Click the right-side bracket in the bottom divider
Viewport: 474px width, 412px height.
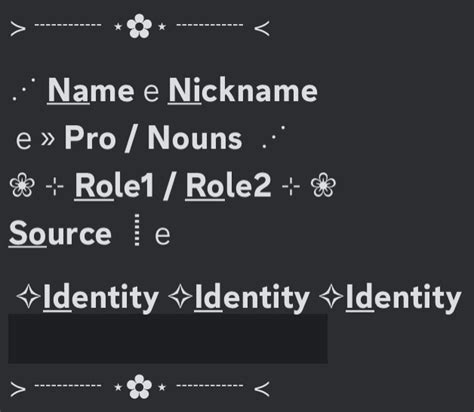click(262, 389)
